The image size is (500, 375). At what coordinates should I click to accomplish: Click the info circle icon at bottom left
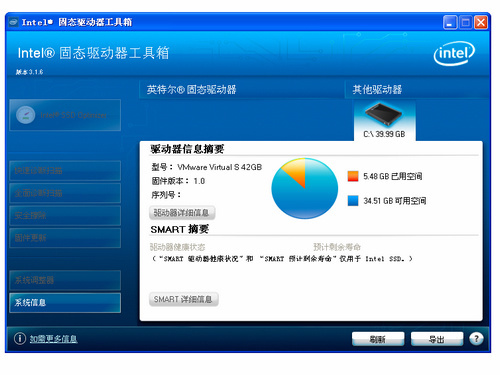[x=20, y=339]
